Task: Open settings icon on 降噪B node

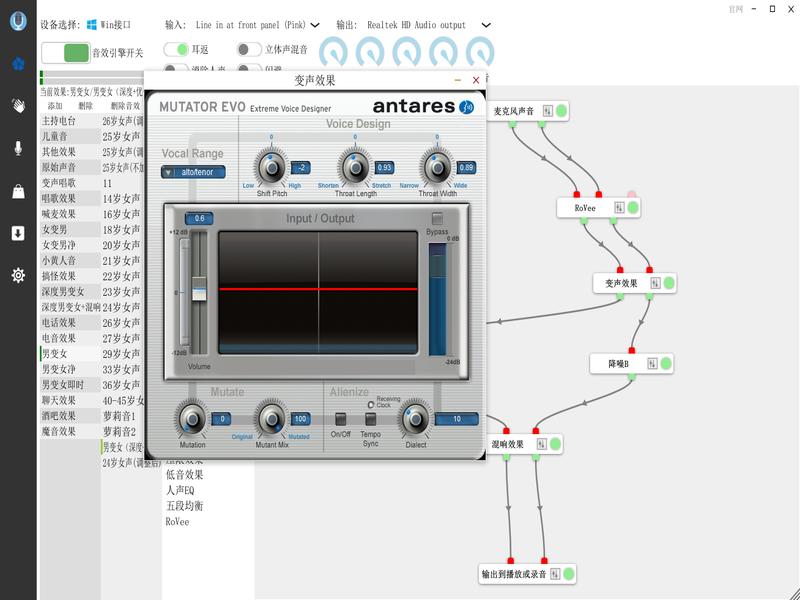Action: 652,363
